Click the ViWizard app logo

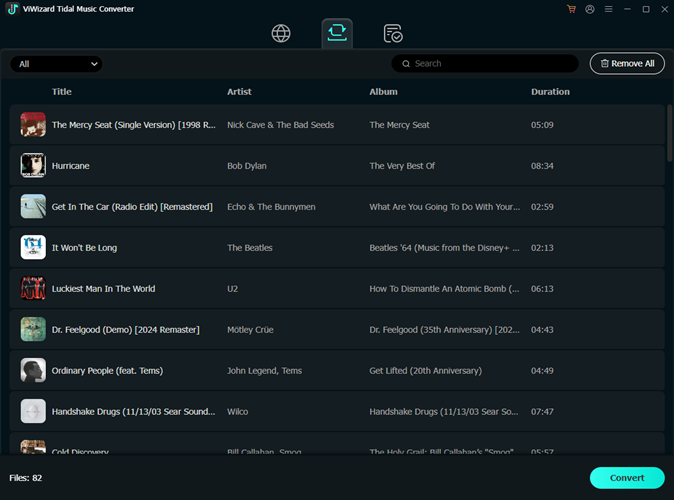click(x=12, y=9)
